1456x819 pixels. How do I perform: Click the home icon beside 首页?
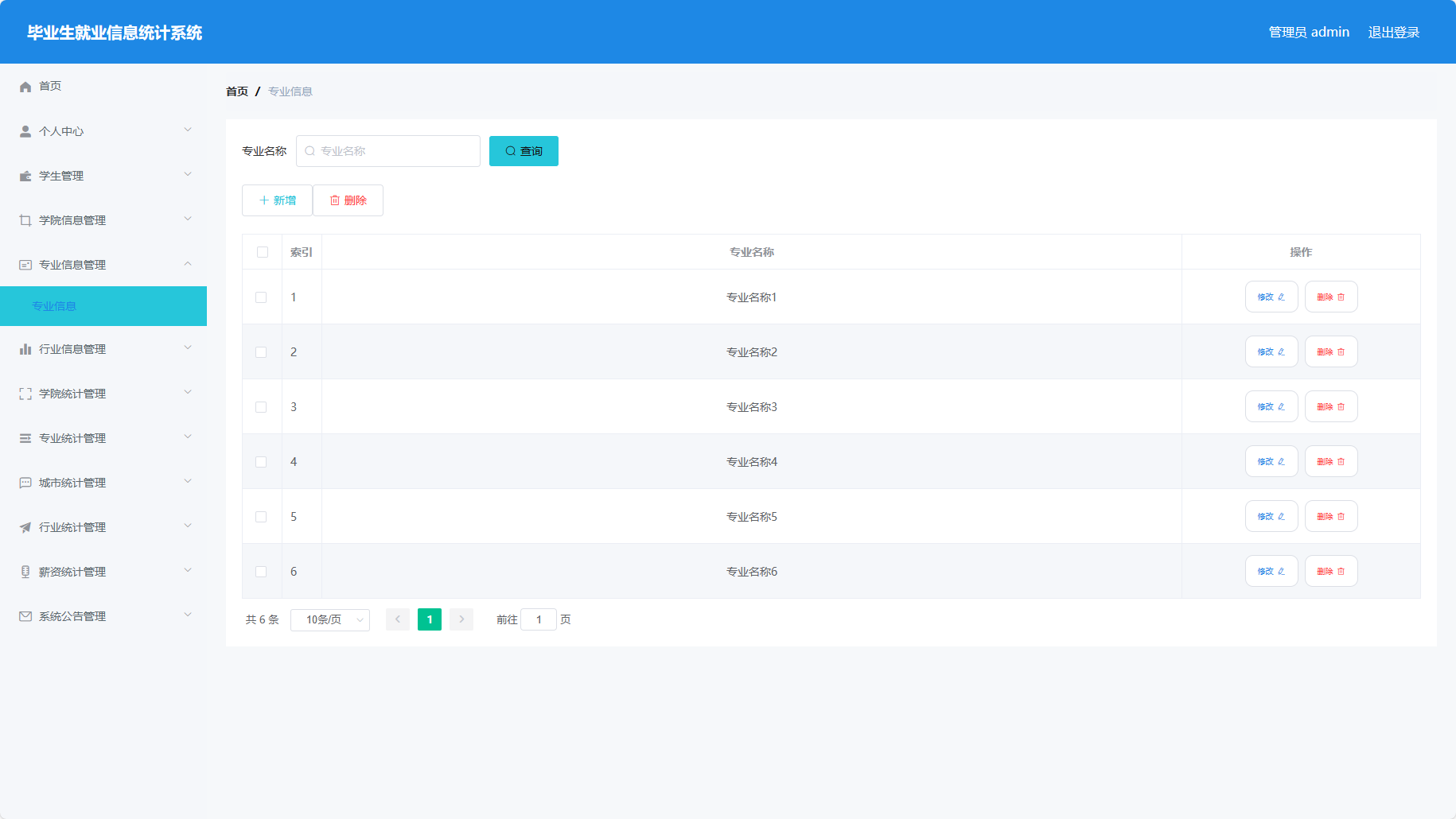click(25, 87)
